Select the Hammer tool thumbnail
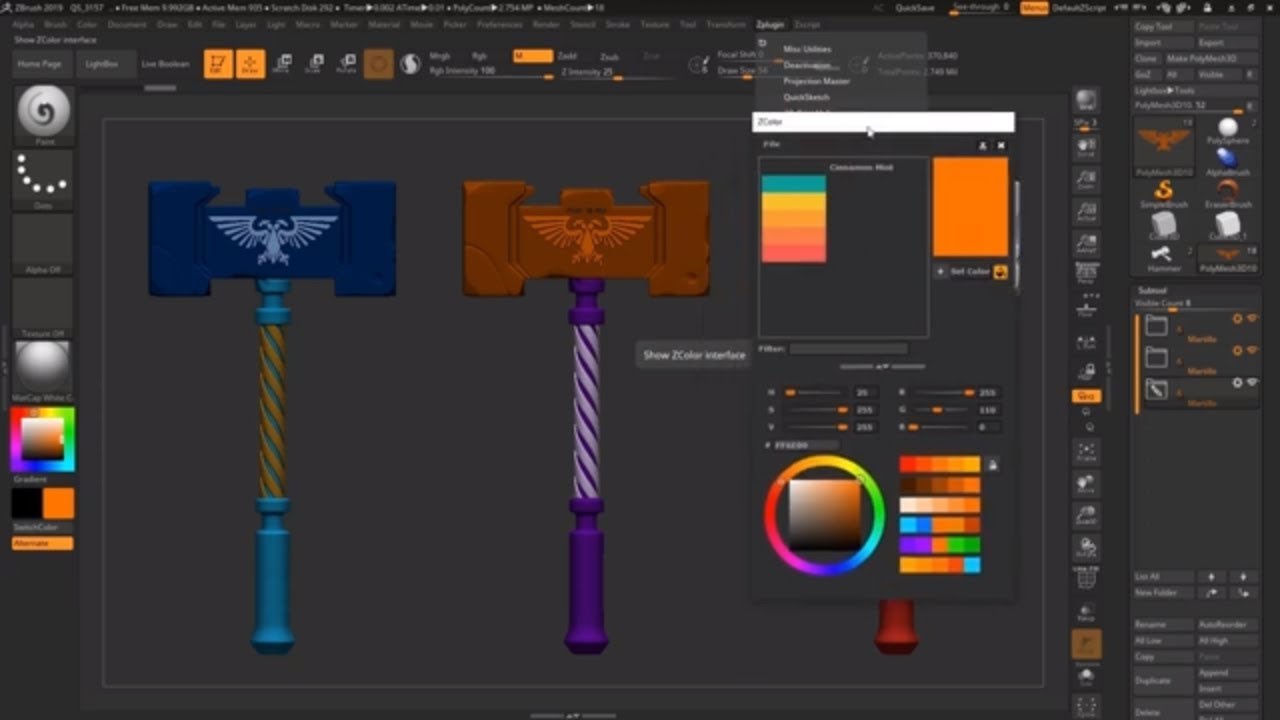The image size is (1280, 720). (x=1164, y=257)
